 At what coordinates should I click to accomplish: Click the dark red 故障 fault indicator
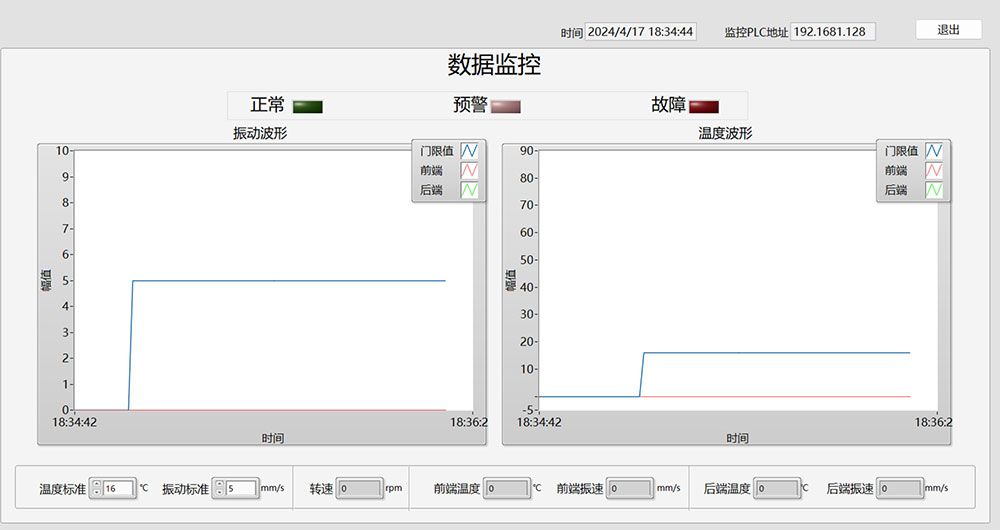pos(703,106)
